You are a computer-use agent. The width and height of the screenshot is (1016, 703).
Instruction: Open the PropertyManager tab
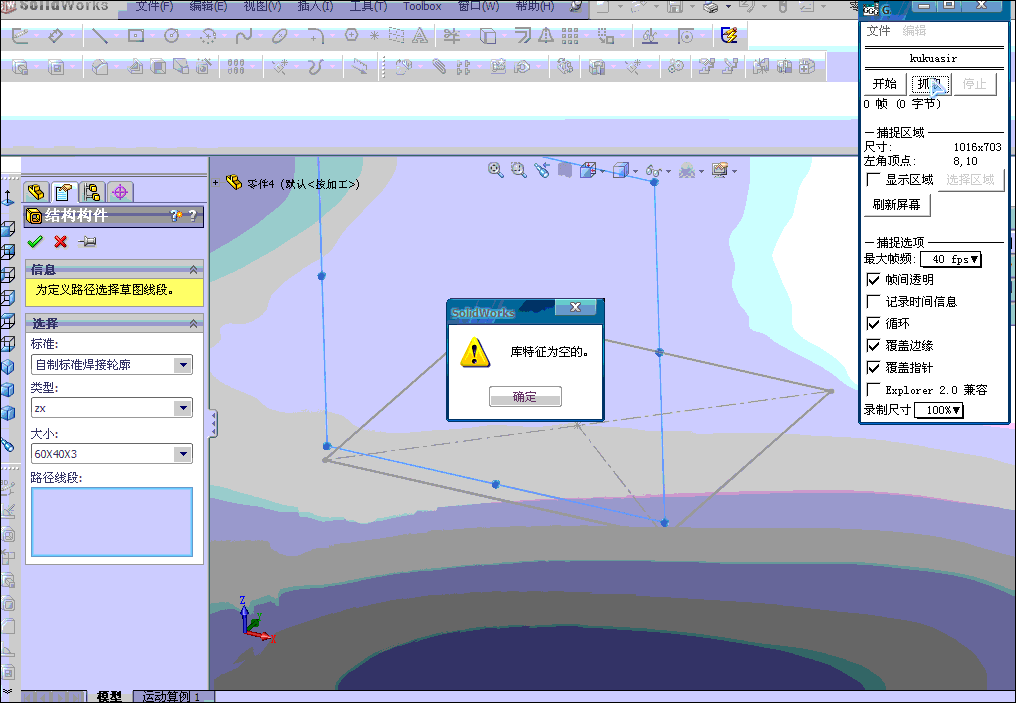click(64, 192)
